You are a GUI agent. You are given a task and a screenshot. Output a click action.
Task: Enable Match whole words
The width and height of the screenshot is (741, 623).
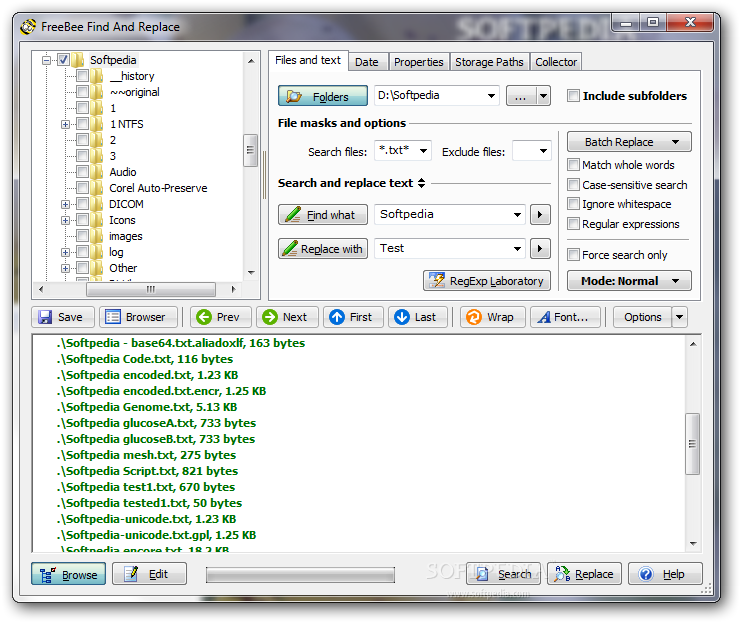[573, 165]
